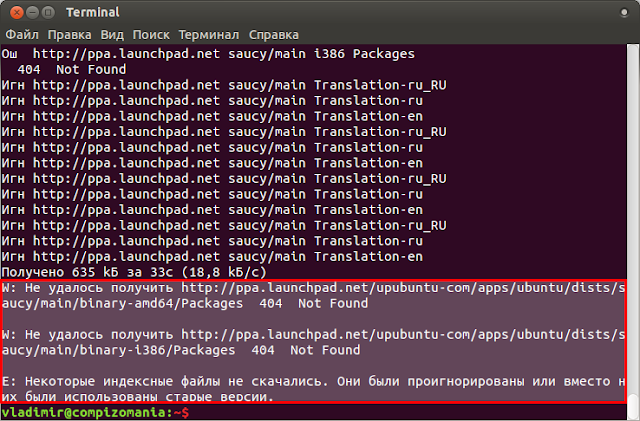Open the Вид menu
The height and width of the screenshot is (421, 640).
[x=112, y=35]
